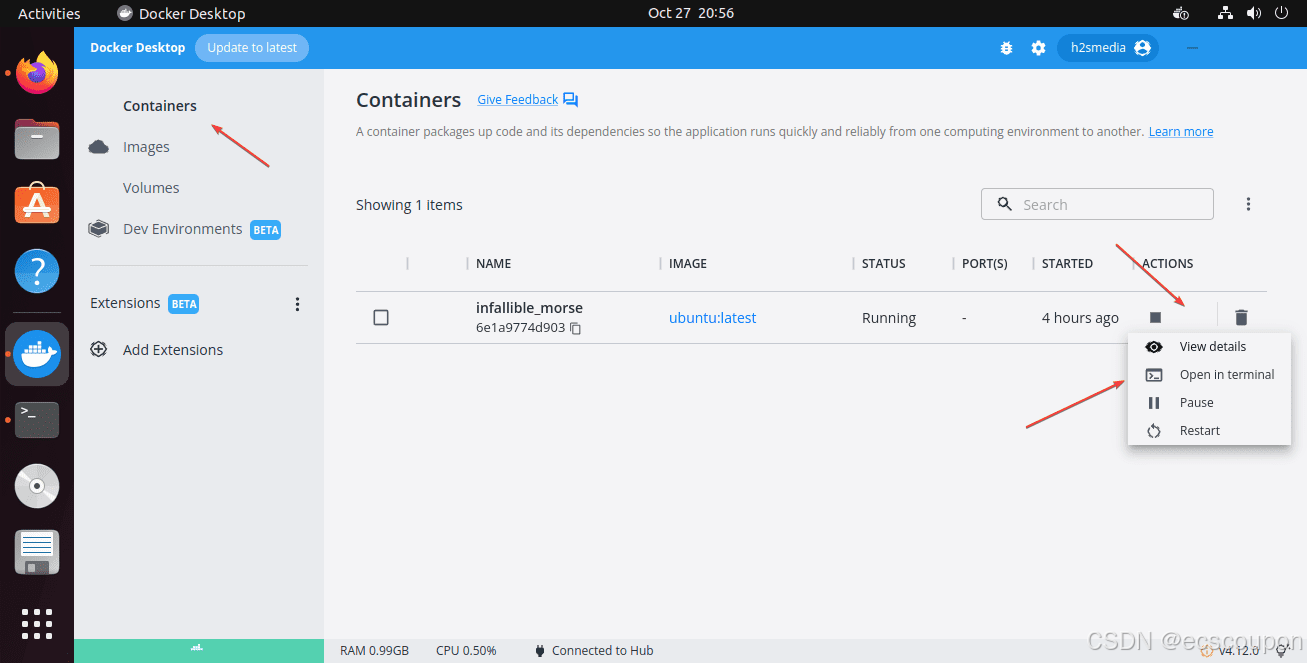1307x663 pixels.
Task: Open the troubleshoot bug icon
Action: pyautogui.click(x=1006, y=48)
